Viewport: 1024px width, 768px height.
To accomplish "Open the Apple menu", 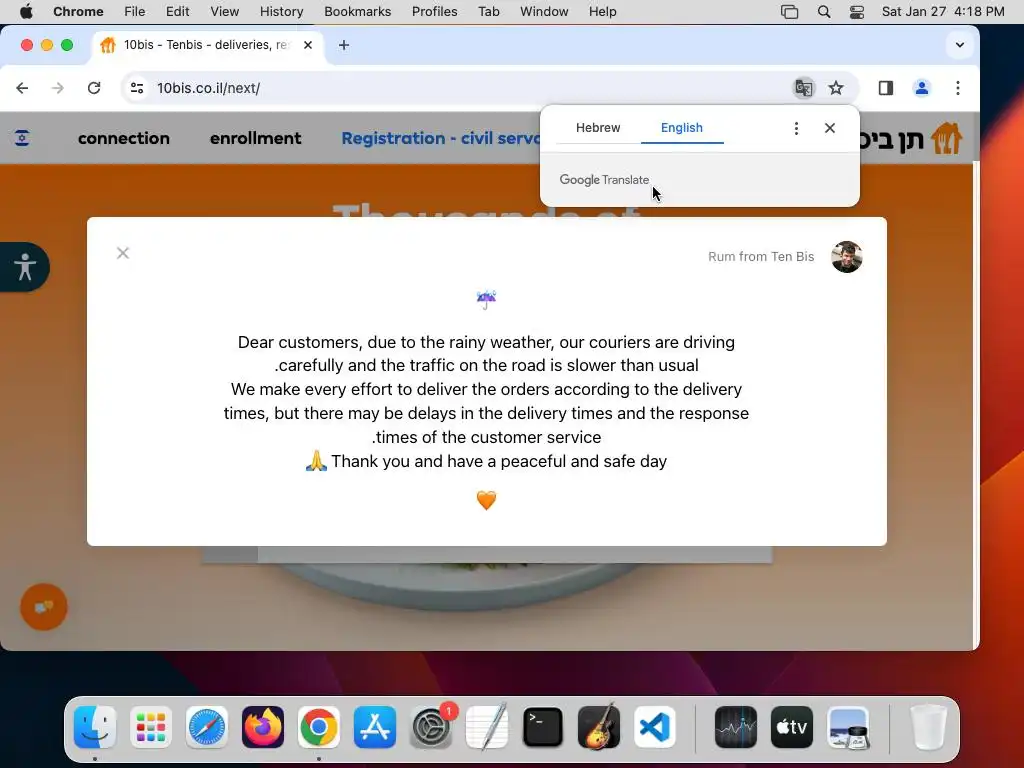I will point(26,11).
